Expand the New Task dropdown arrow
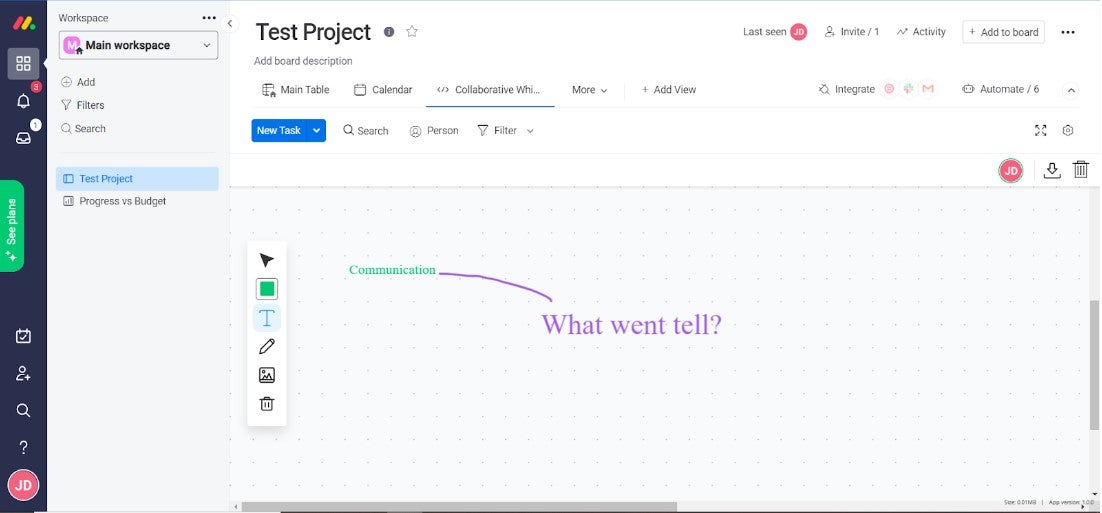The width and height of the screenshot is (1102, 513). click(317, 130)
